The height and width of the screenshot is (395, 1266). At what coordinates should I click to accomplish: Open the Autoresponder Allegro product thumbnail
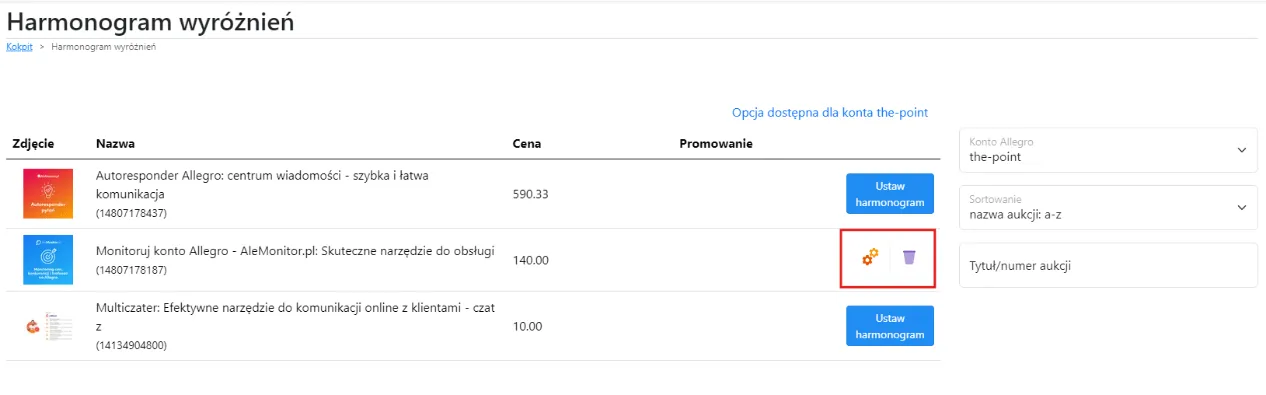pos(48,194)
